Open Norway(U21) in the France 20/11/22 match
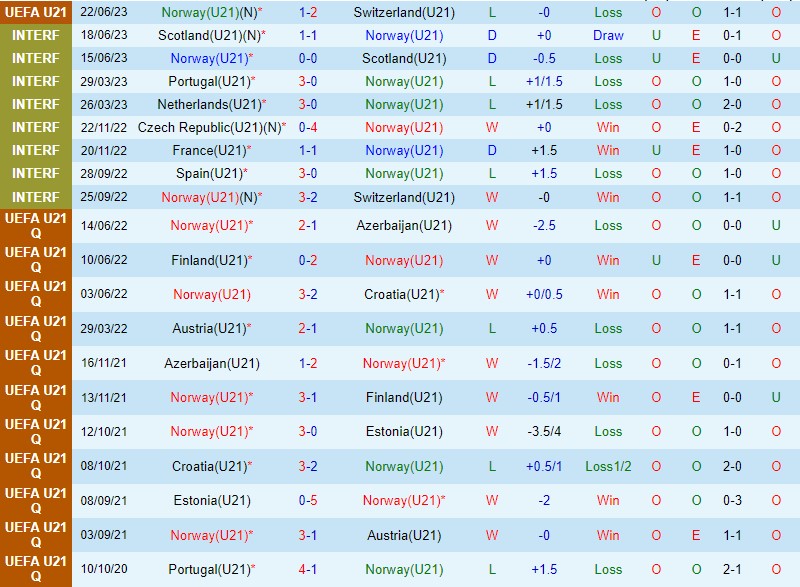This screenshot has width=800, height=587. tap(404, 150)
